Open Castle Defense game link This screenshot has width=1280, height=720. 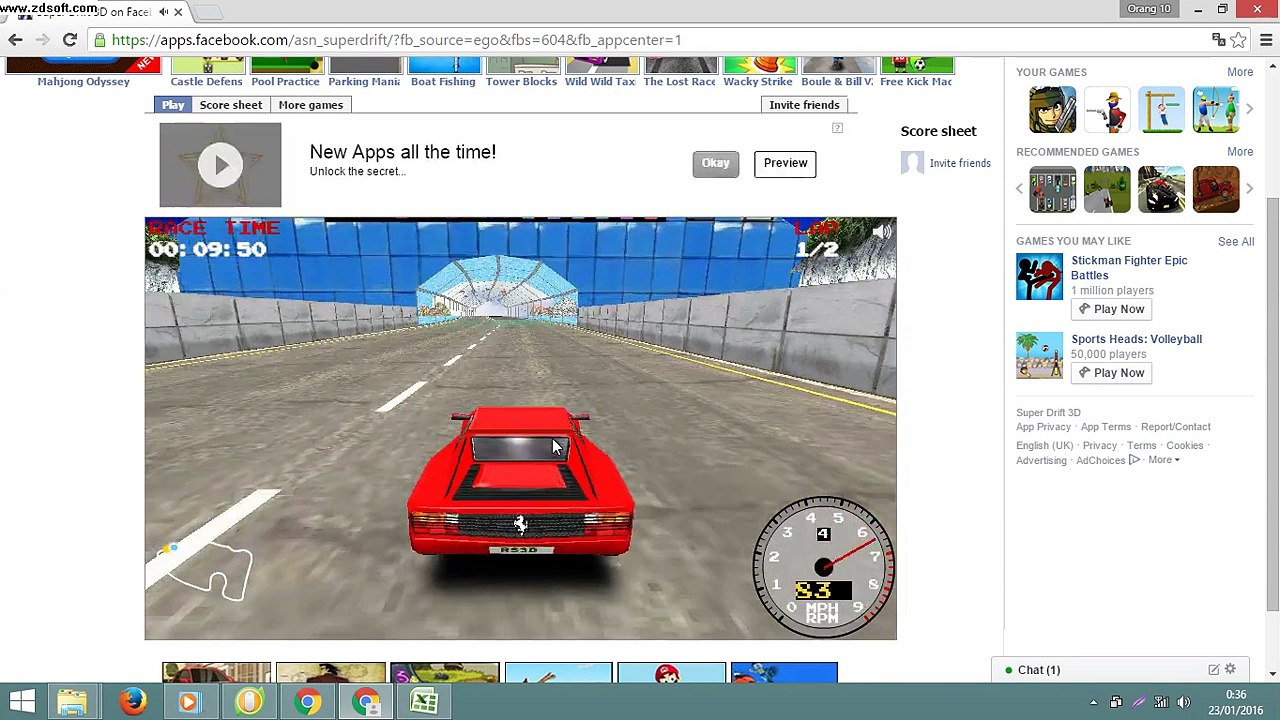207,82
